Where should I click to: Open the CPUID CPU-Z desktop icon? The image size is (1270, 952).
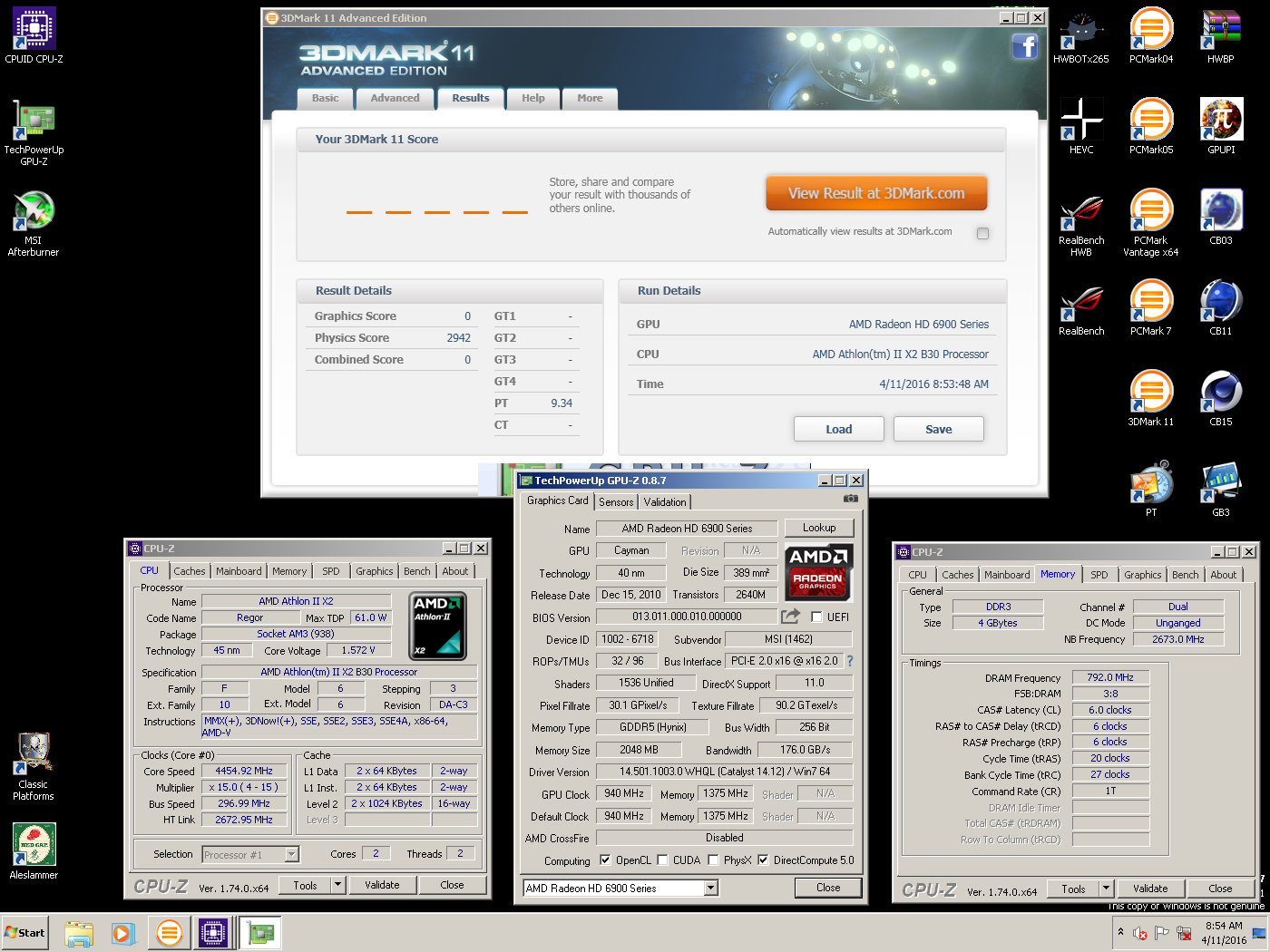(x=34, y=36)
